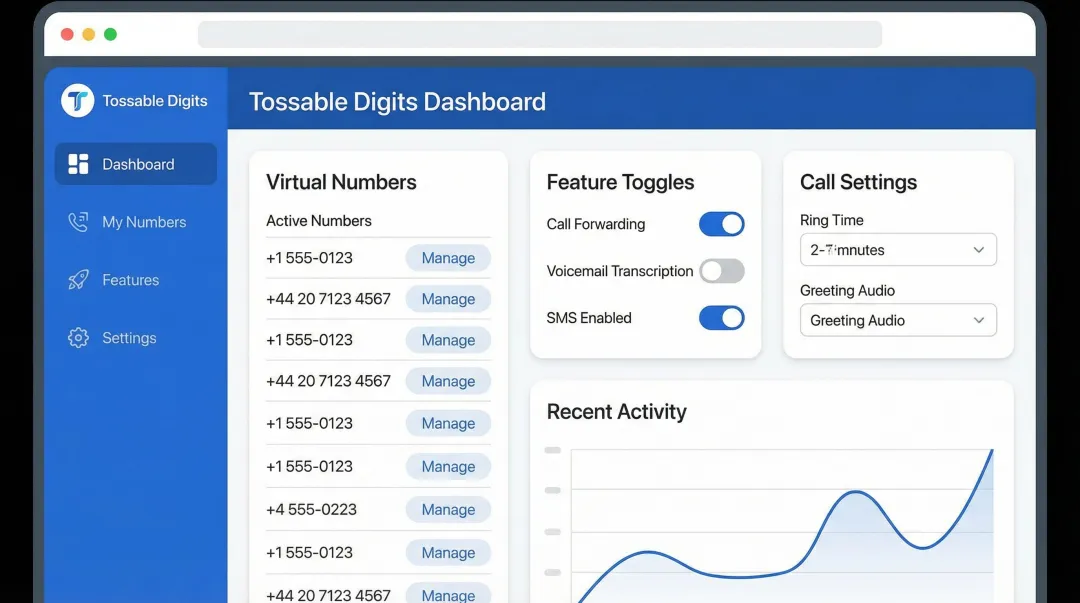Click the My Numbers phone icon
Image resolution: width=1080 pixels, height=603 pixels.
(78, 221)
